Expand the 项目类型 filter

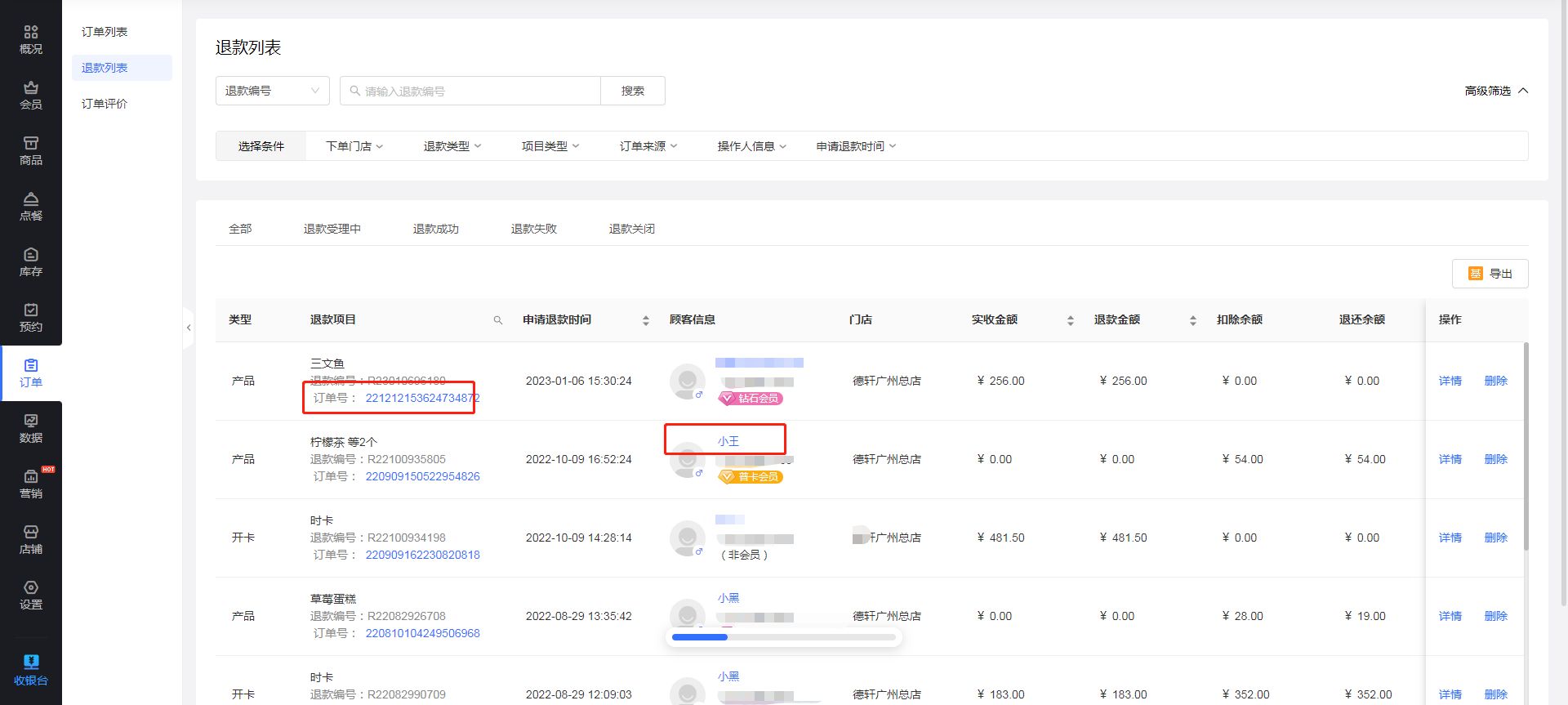click(x=550, y=146)
